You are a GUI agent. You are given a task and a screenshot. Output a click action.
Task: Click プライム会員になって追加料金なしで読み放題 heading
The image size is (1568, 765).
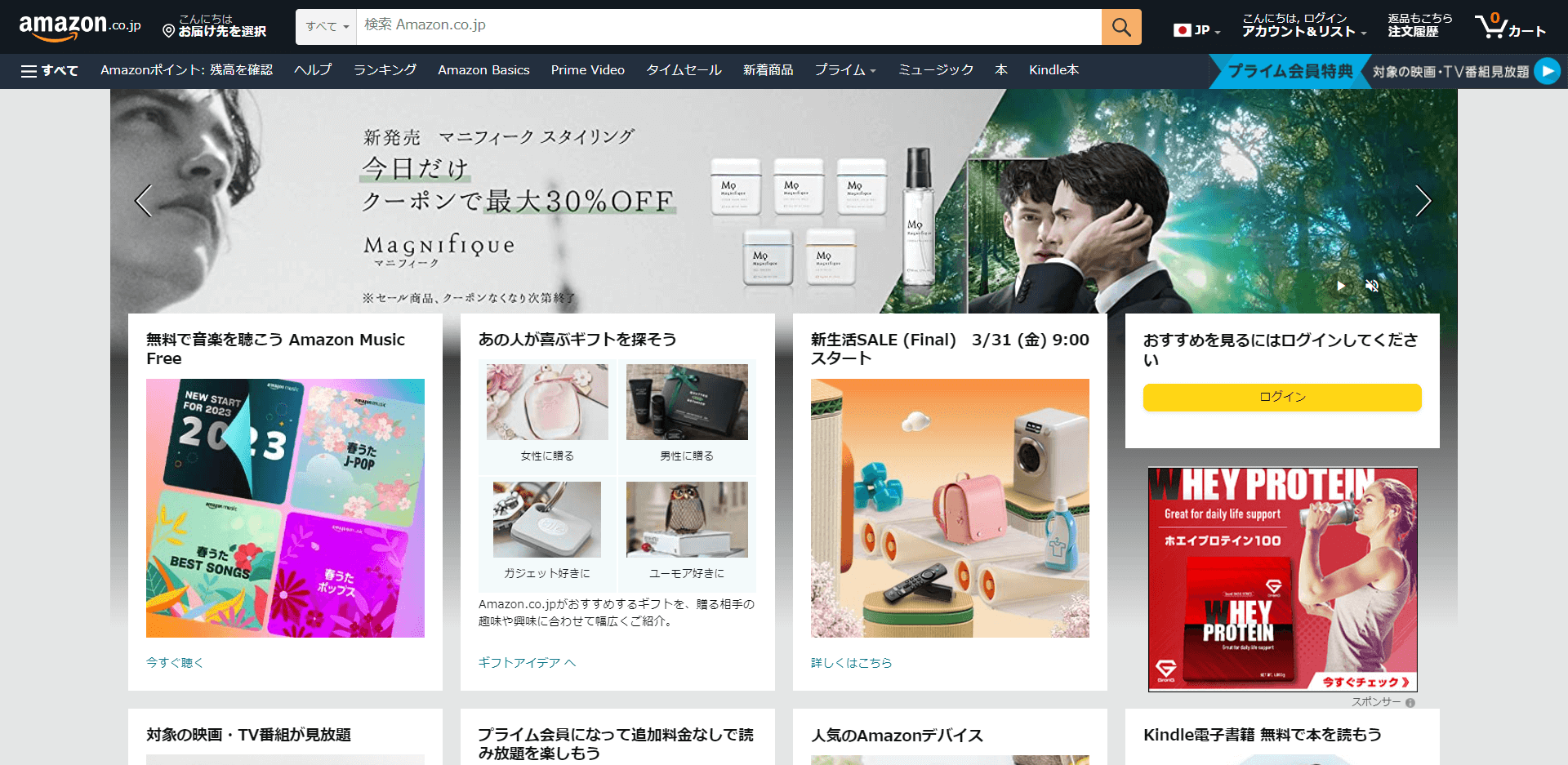pos(616,744)
